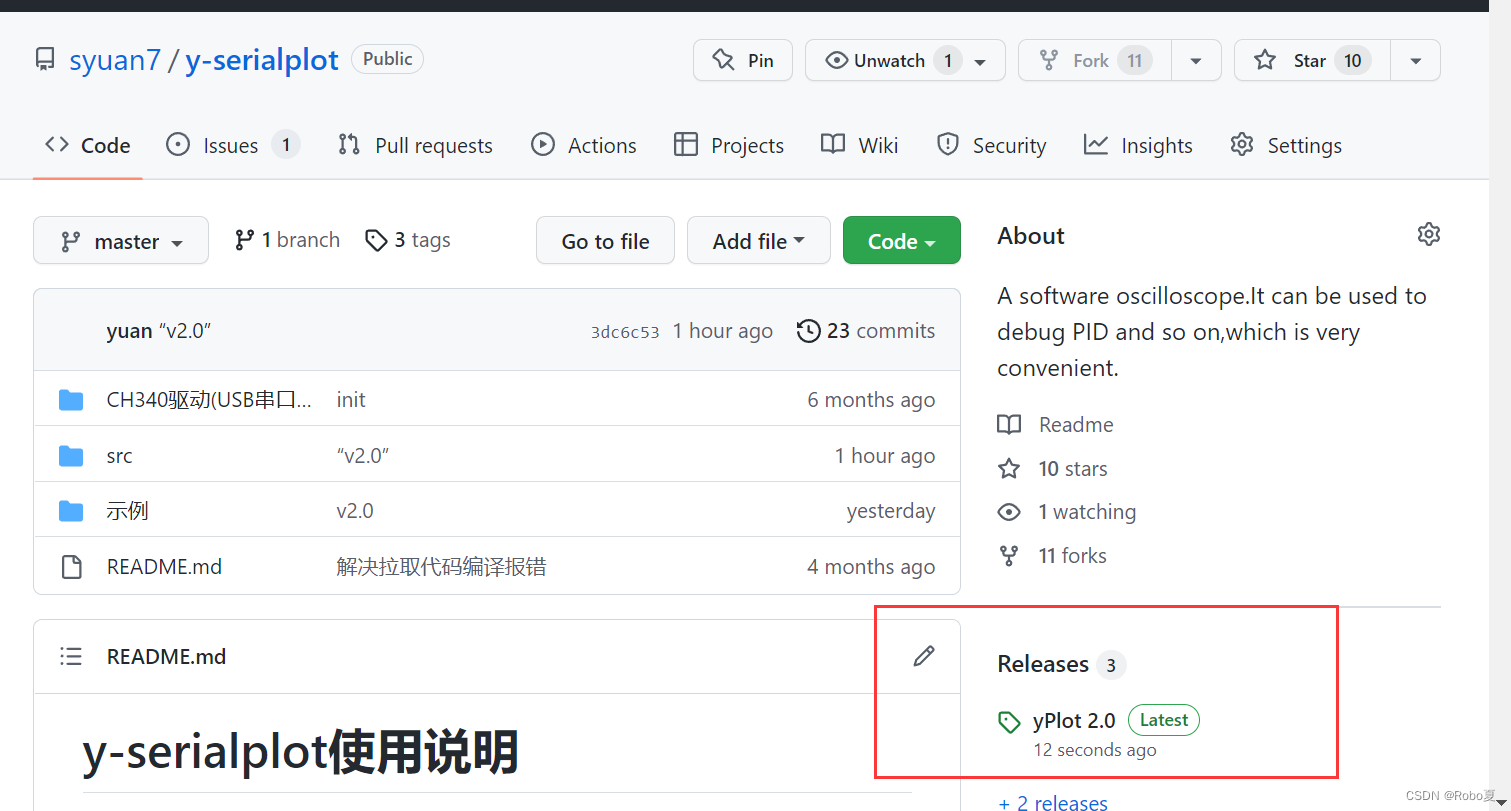Open the v2.0 commit message on 示例 row

[x=355, y=511]
